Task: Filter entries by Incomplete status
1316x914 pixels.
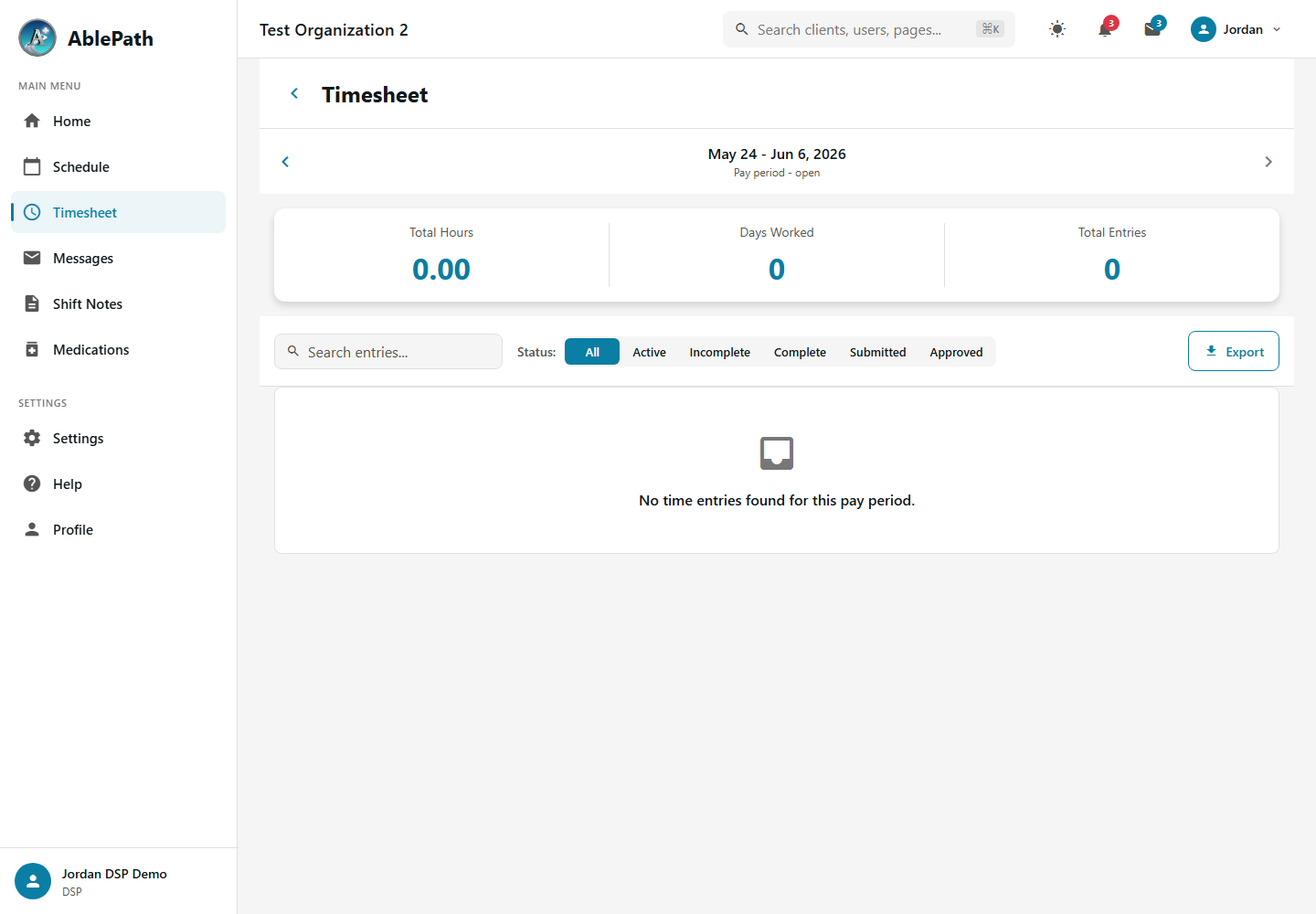Action: click(720, 352)
